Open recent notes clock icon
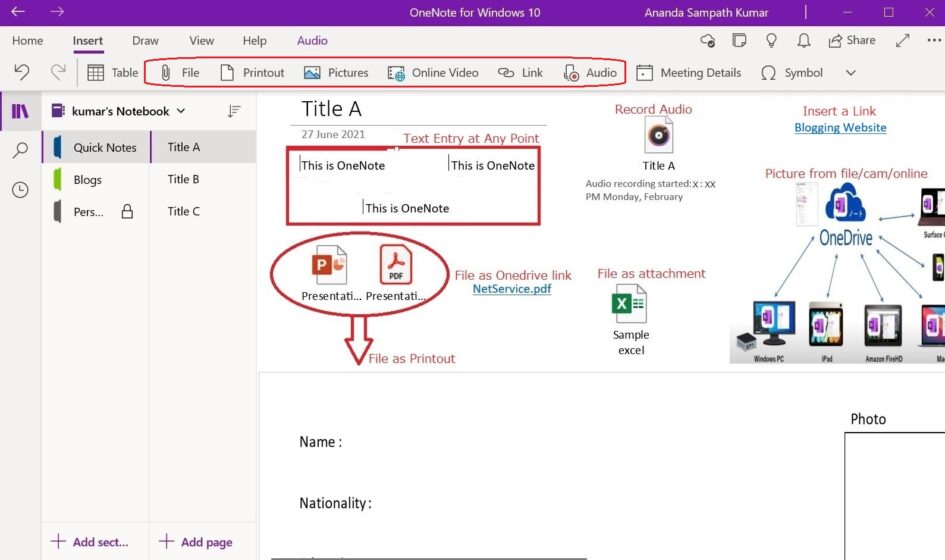945x560 pixels. (20, 190)
